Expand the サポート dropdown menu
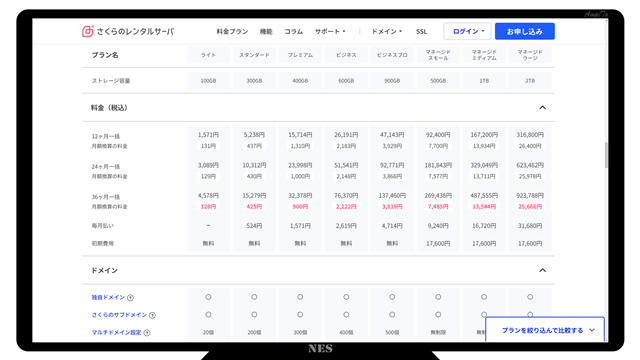Viewport: 640px width, 360px height. click(x=330, y=31)
